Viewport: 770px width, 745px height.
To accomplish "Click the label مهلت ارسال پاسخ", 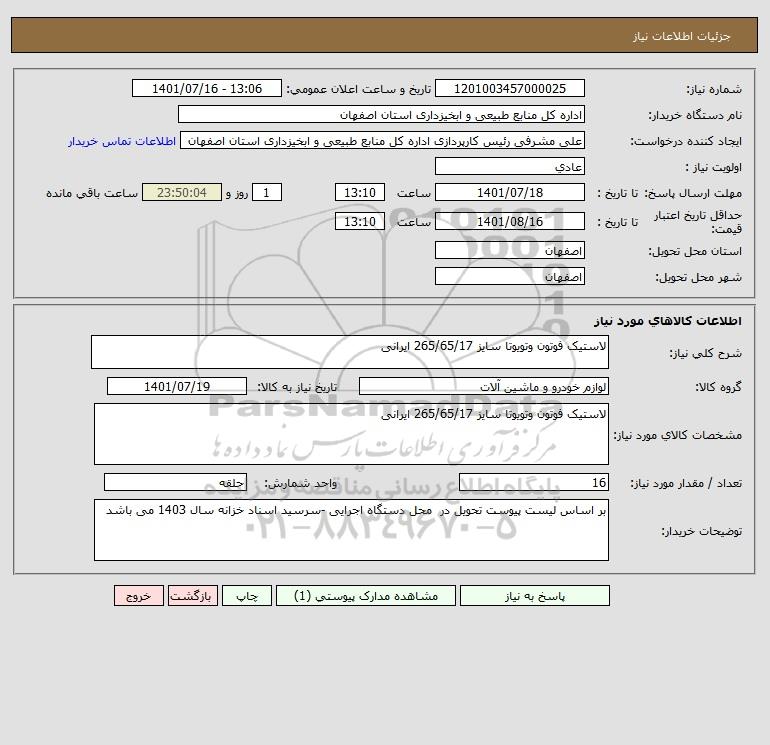I will click(x=692, y=193).
